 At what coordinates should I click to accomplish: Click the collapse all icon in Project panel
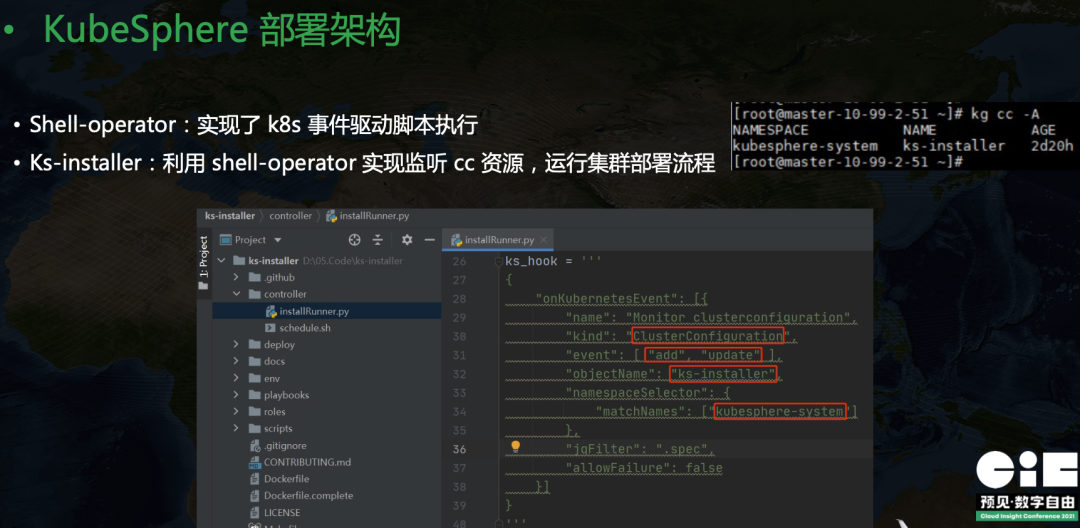click(x=377, y=240)
